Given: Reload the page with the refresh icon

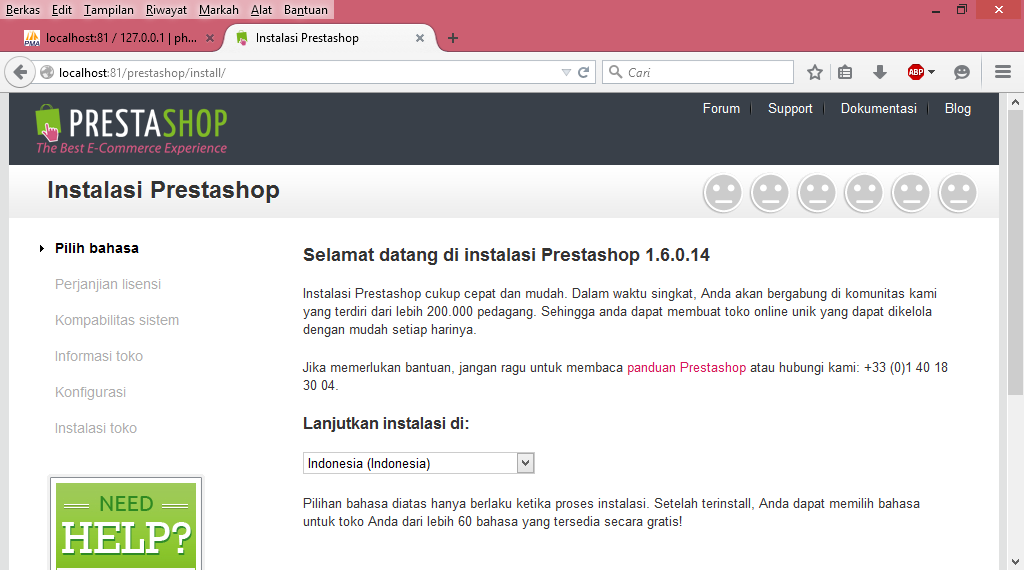Looking at the screenshot, I should click(x=584, y=72).
